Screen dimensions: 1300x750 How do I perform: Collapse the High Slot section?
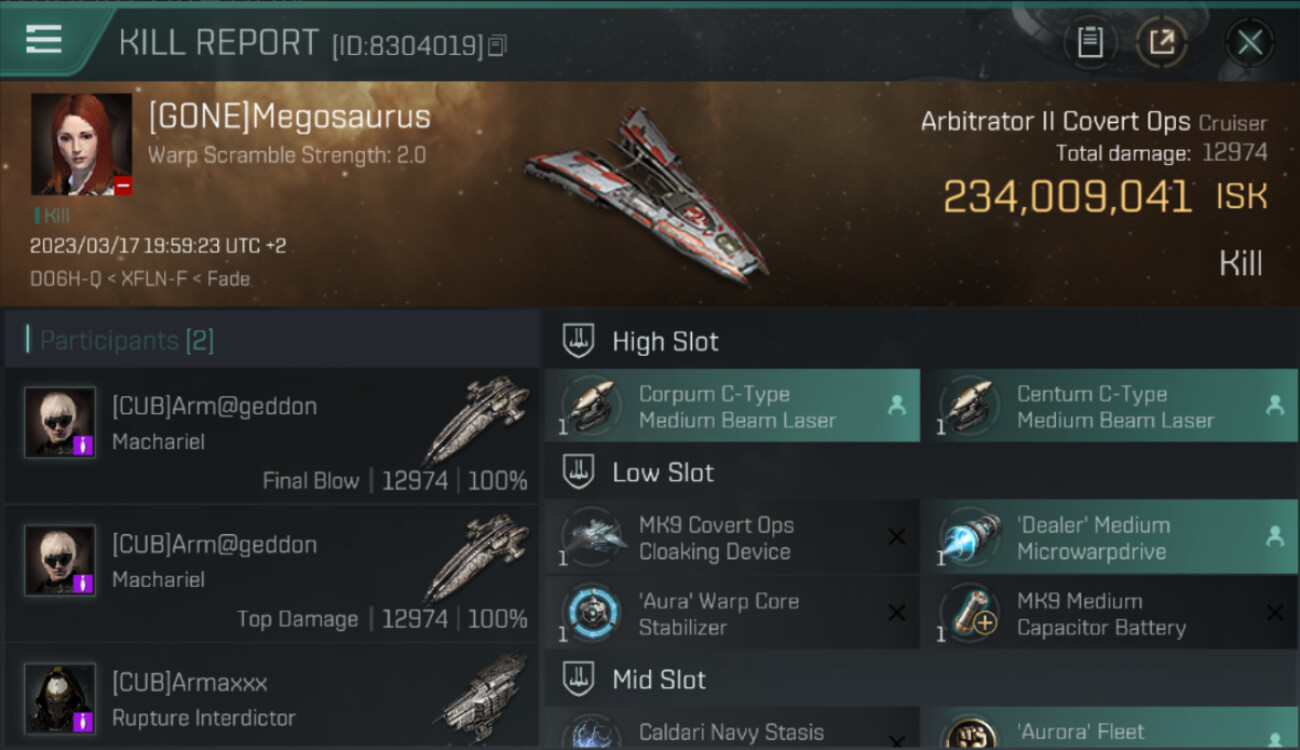pos(579,341)
